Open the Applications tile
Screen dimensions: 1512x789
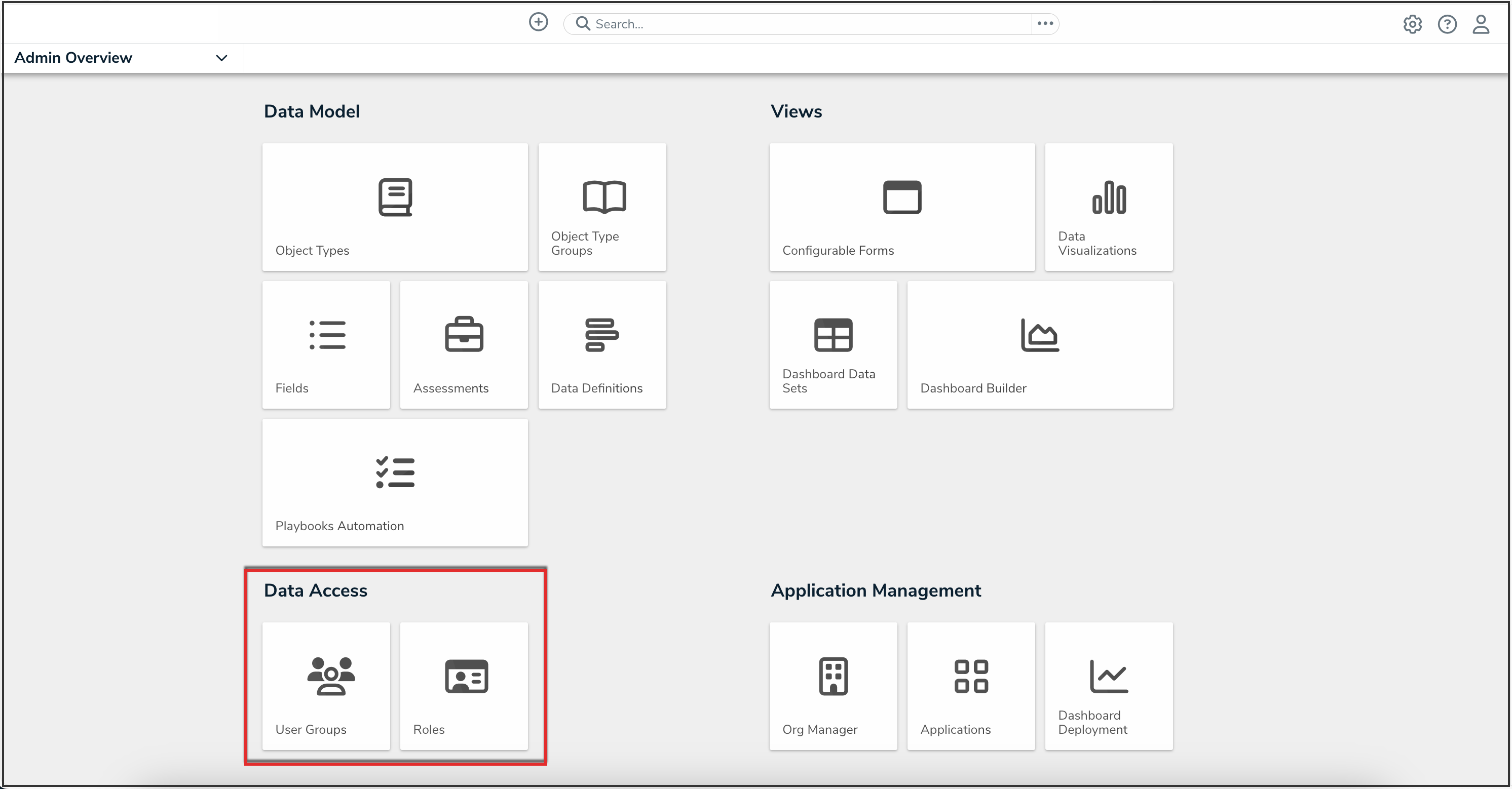[971, 685]
